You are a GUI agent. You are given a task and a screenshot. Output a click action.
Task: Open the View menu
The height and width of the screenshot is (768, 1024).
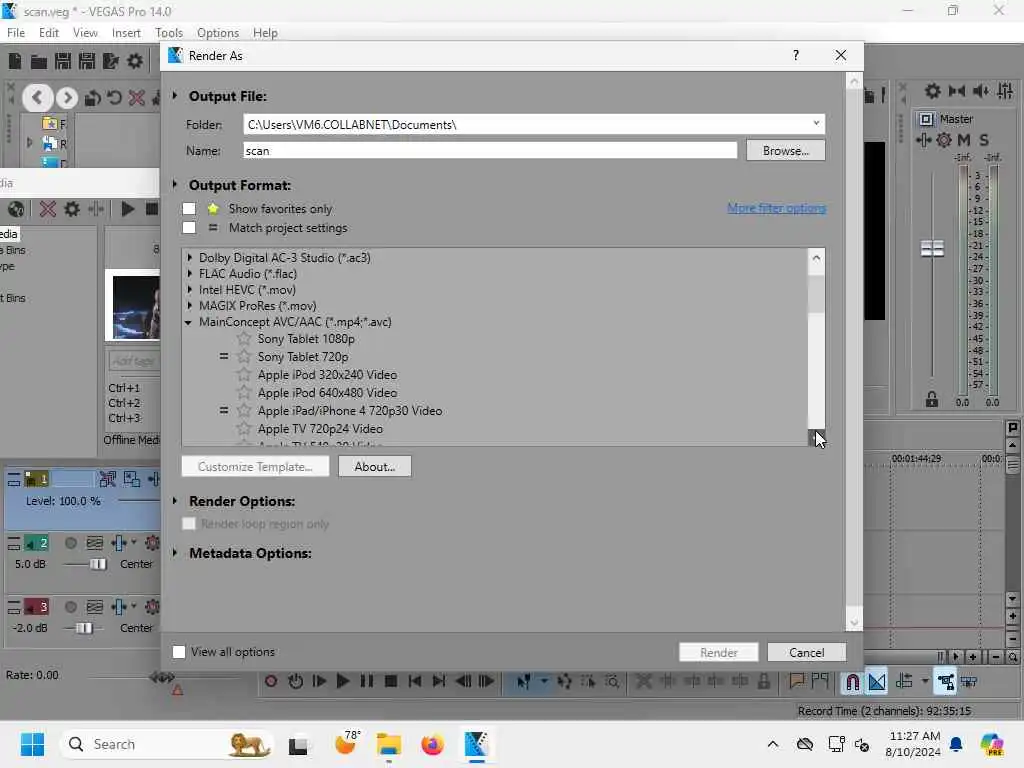[x=85, y=33]
